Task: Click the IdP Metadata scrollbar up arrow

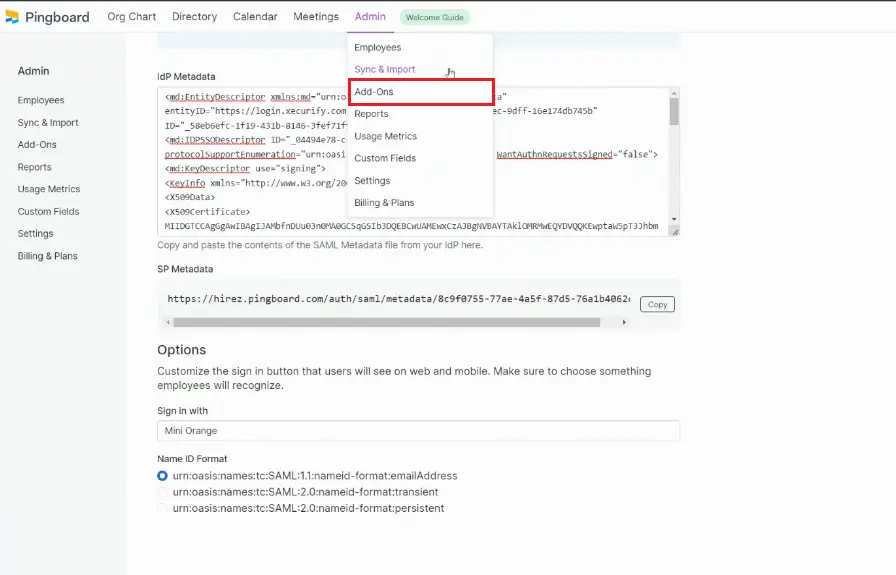Action: click(674, 93)
